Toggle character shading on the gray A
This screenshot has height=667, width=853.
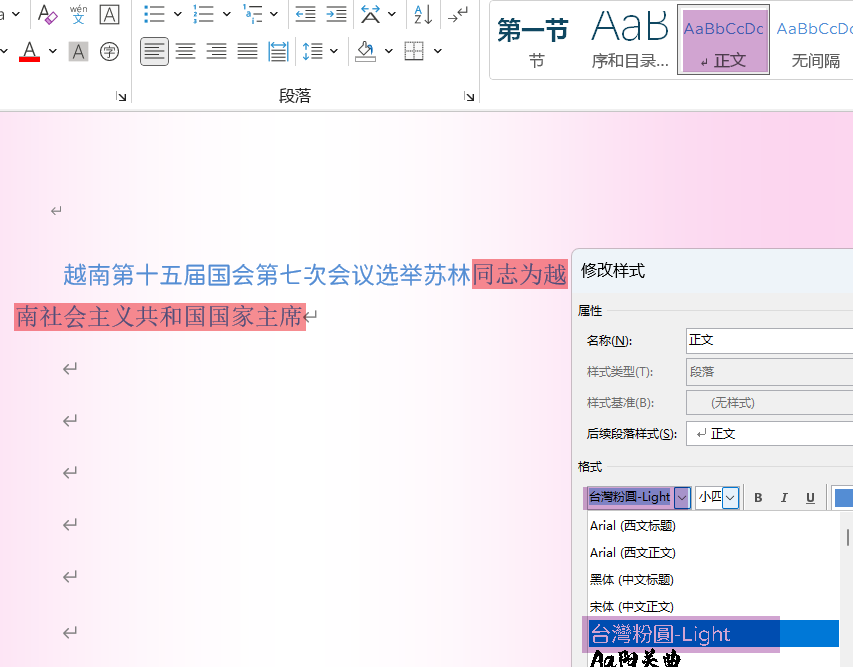pos(78,52)
